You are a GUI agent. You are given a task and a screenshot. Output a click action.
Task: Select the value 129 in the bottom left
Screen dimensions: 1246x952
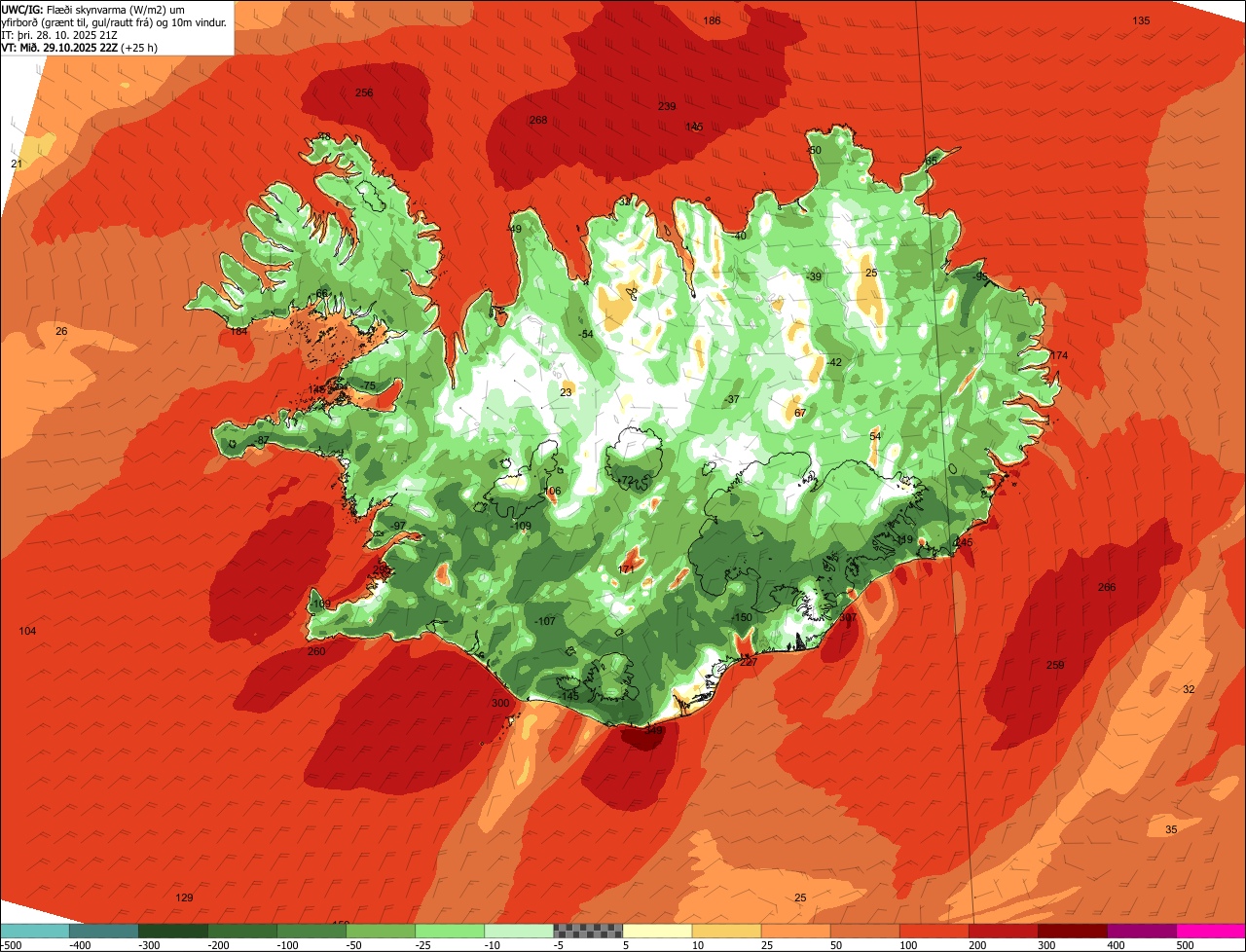coord(184,897)
